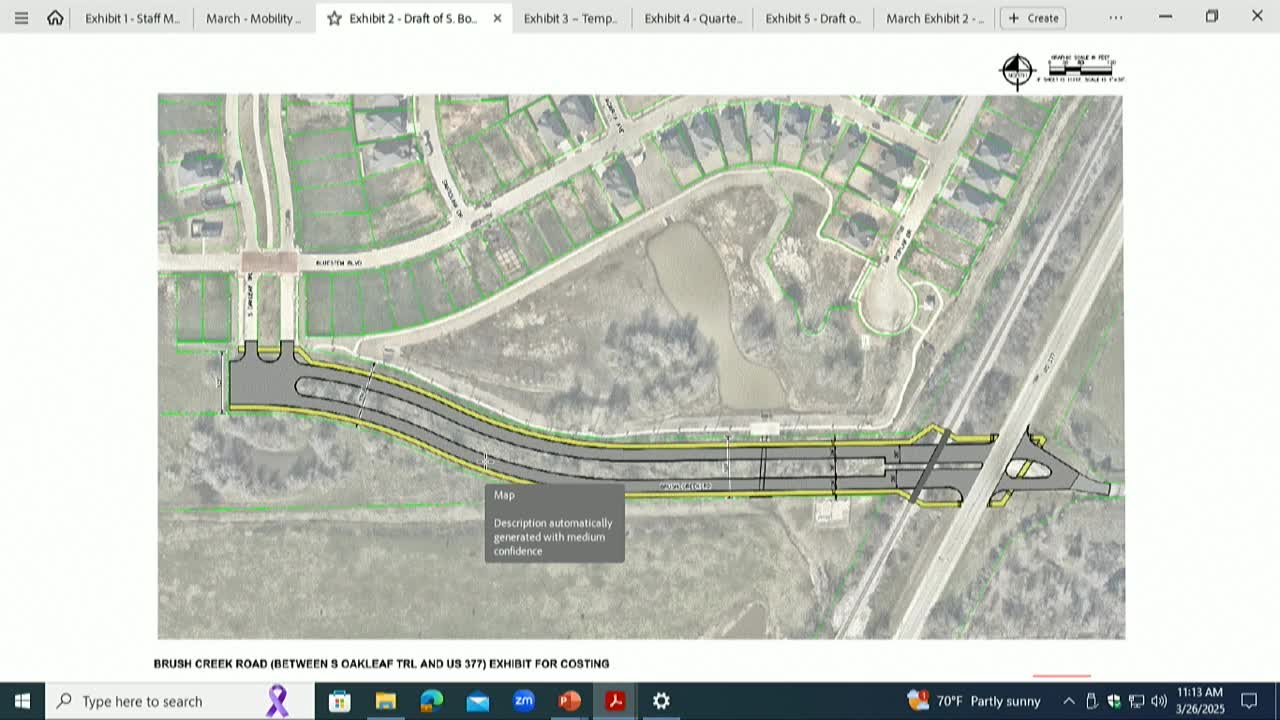Switch to the Exhibit 4 - Quarterly tab
Viewport: 1280px width, 720px height.
tap(692, 17)
